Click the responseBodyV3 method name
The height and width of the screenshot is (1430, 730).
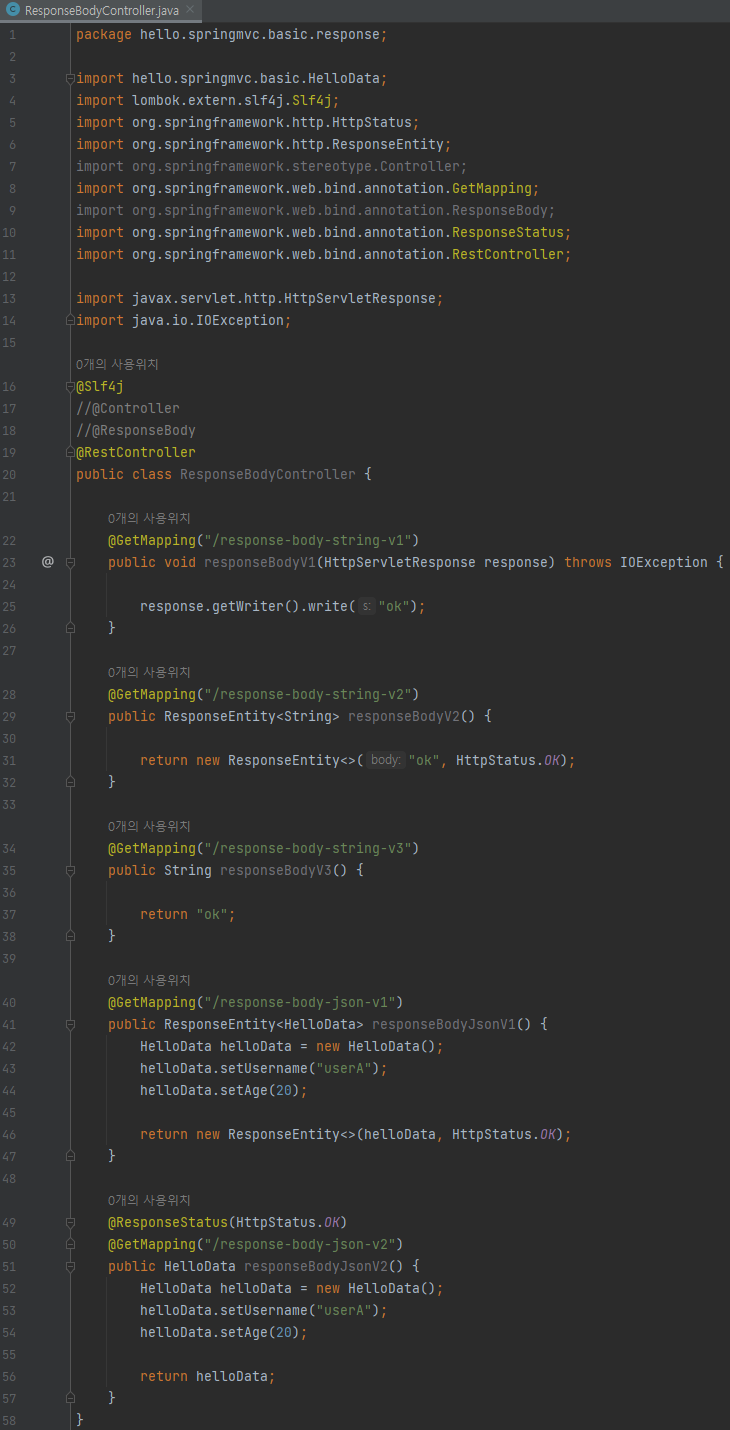coord(276,870)
